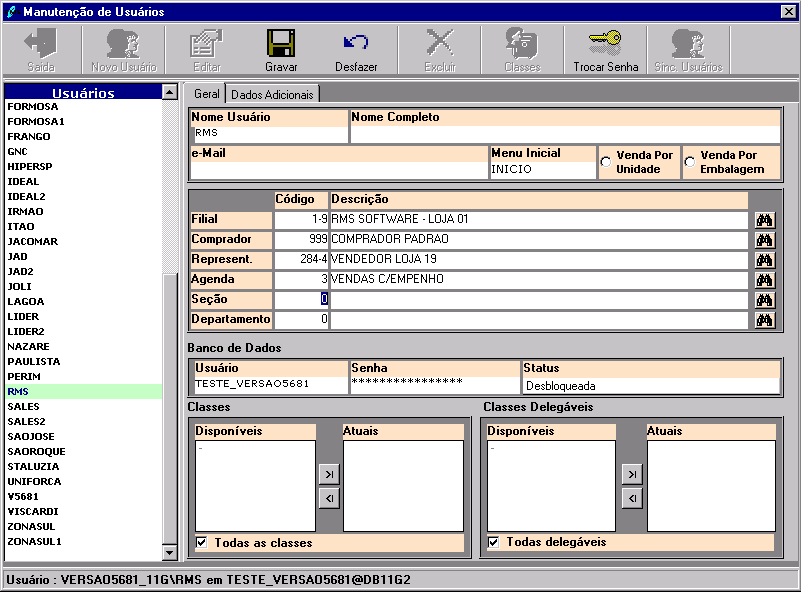Click binoculars lookup icon for Departamento row
This screenshot has height=592, width=801.
click(x=765, y=320)
